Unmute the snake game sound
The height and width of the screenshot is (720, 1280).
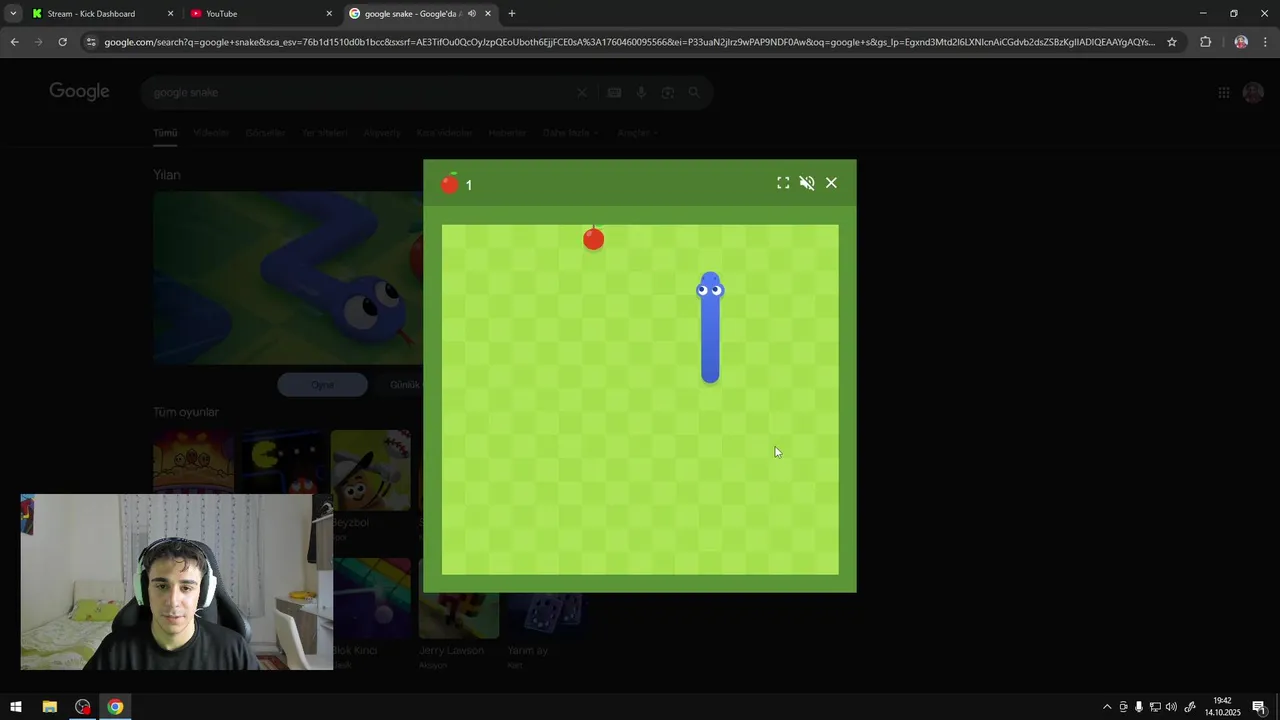[807, 183]
